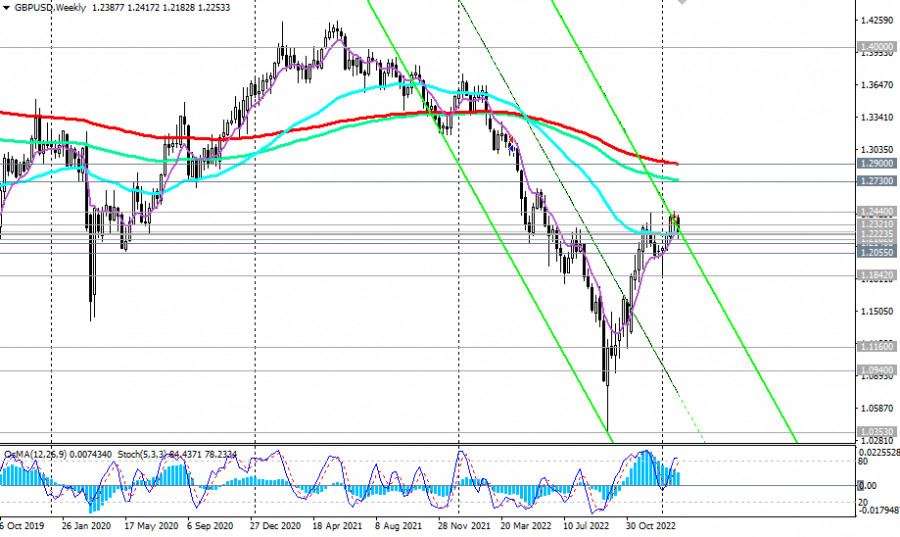Image resolution: width=900 pixels, height=537 pixels.
Task: Select the 1.4000 price level label
Action: (x=876, y=46)
